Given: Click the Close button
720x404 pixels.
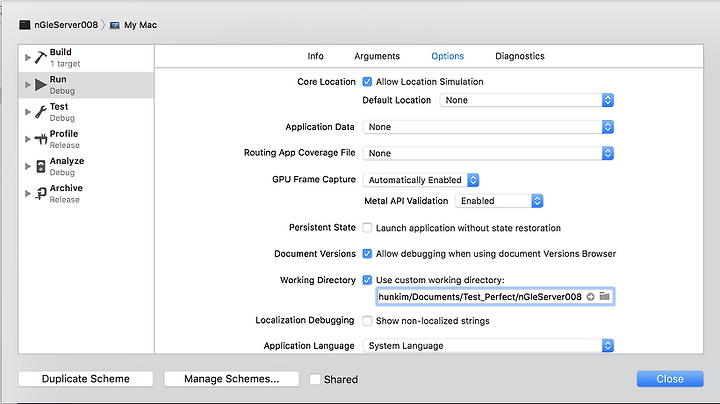Looking at the screenshot, I should 670,379.
